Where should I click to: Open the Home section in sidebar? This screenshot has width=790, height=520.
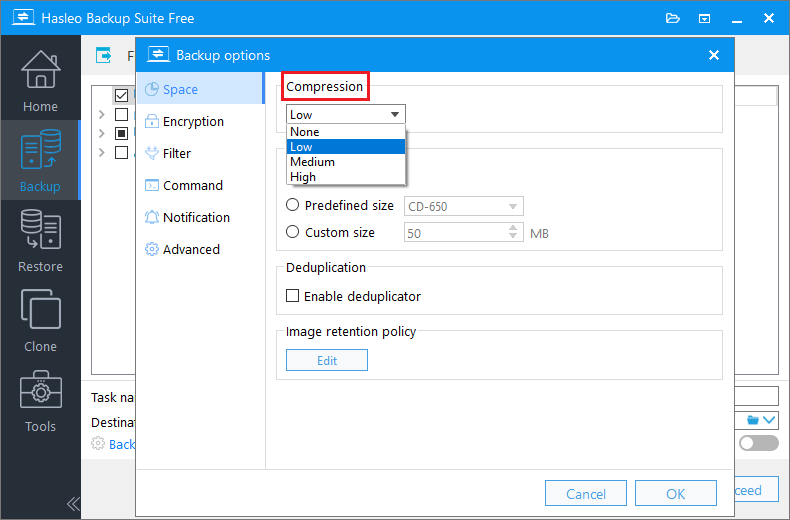tap(41, 80)
